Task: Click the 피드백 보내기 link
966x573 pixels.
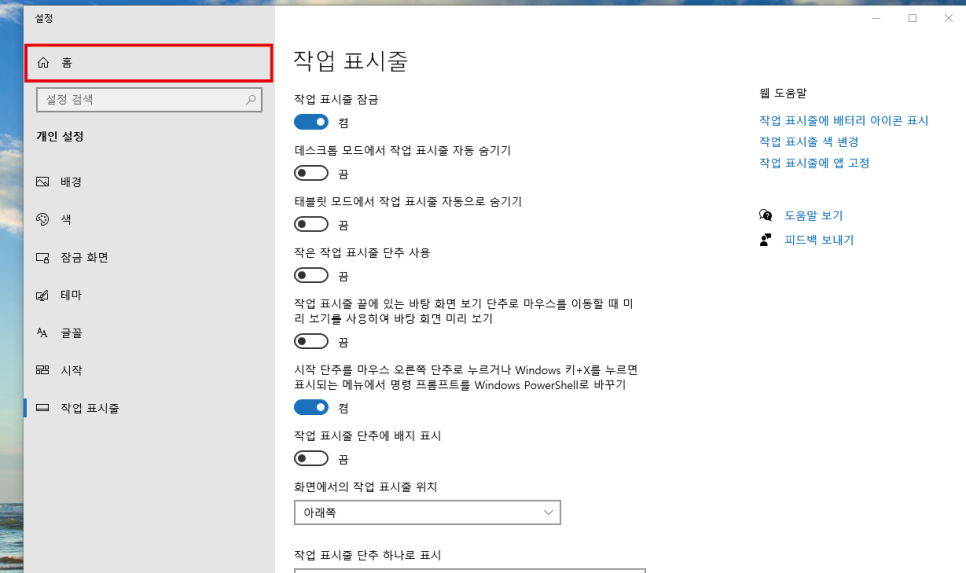Action: 819,240
